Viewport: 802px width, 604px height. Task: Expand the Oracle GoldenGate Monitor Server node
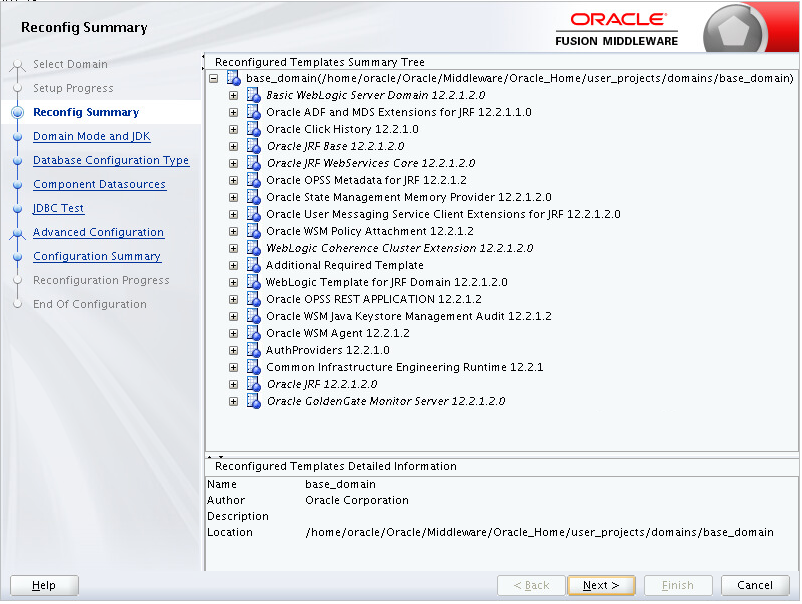click(234, 401)
